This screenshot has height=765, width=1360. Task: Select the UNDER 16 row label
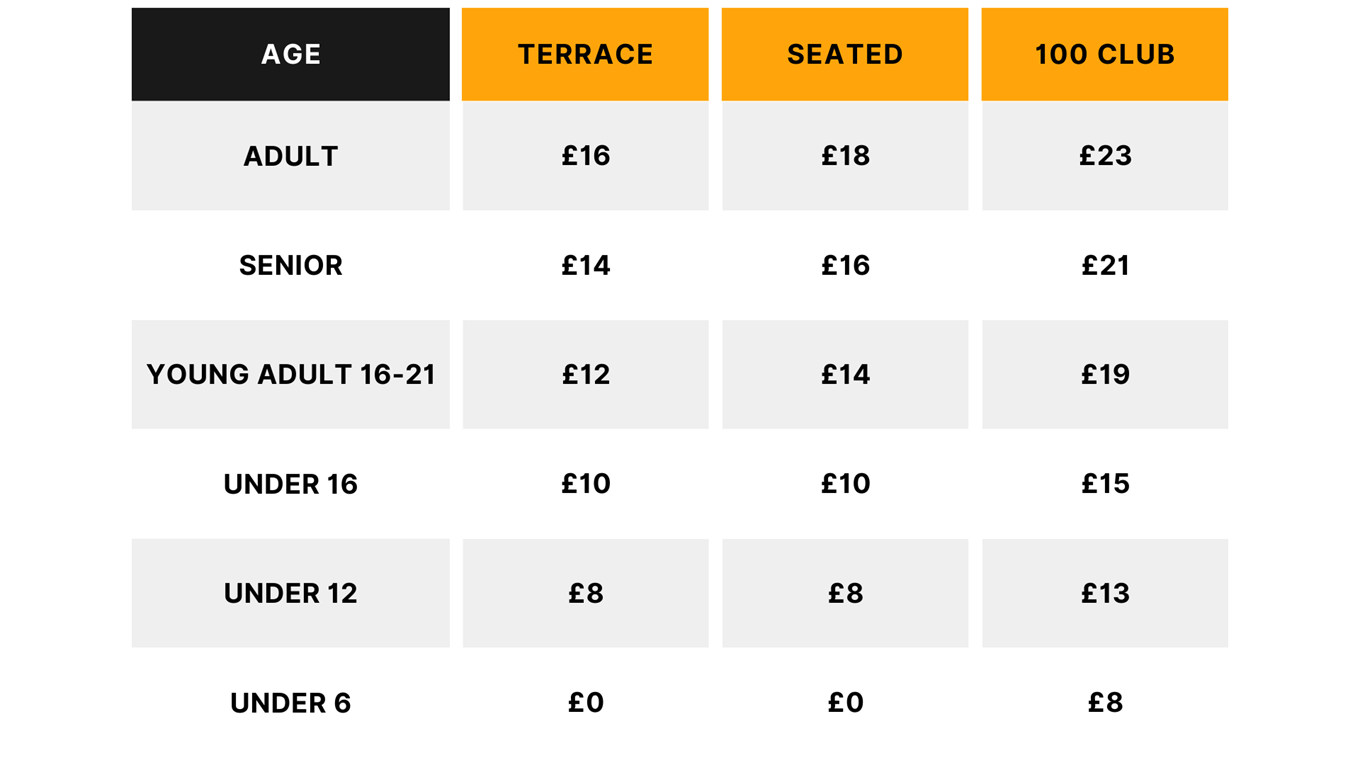[x=290, y=484]
